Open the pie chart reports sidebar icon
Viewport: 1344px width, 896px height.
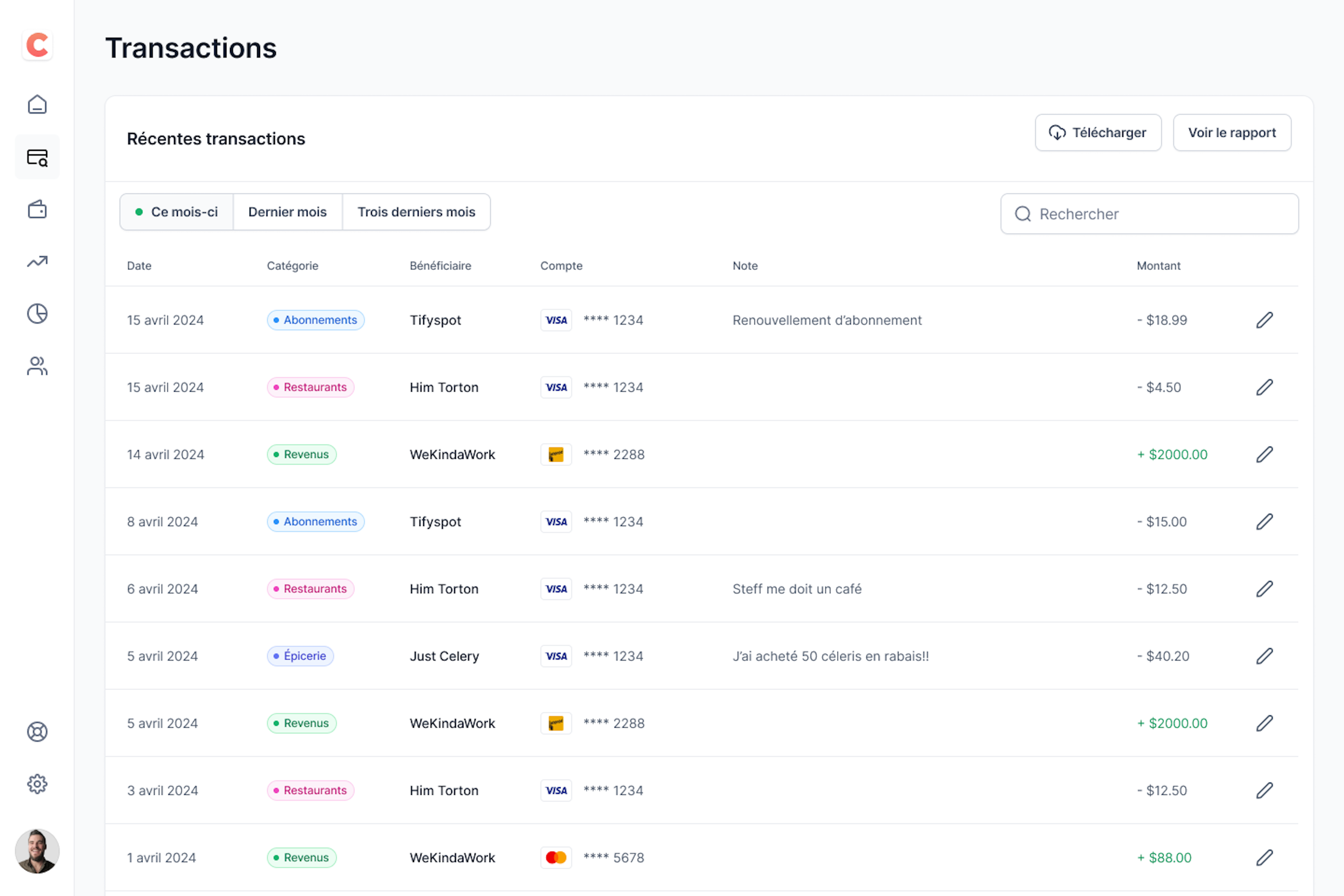click(37, 314)
